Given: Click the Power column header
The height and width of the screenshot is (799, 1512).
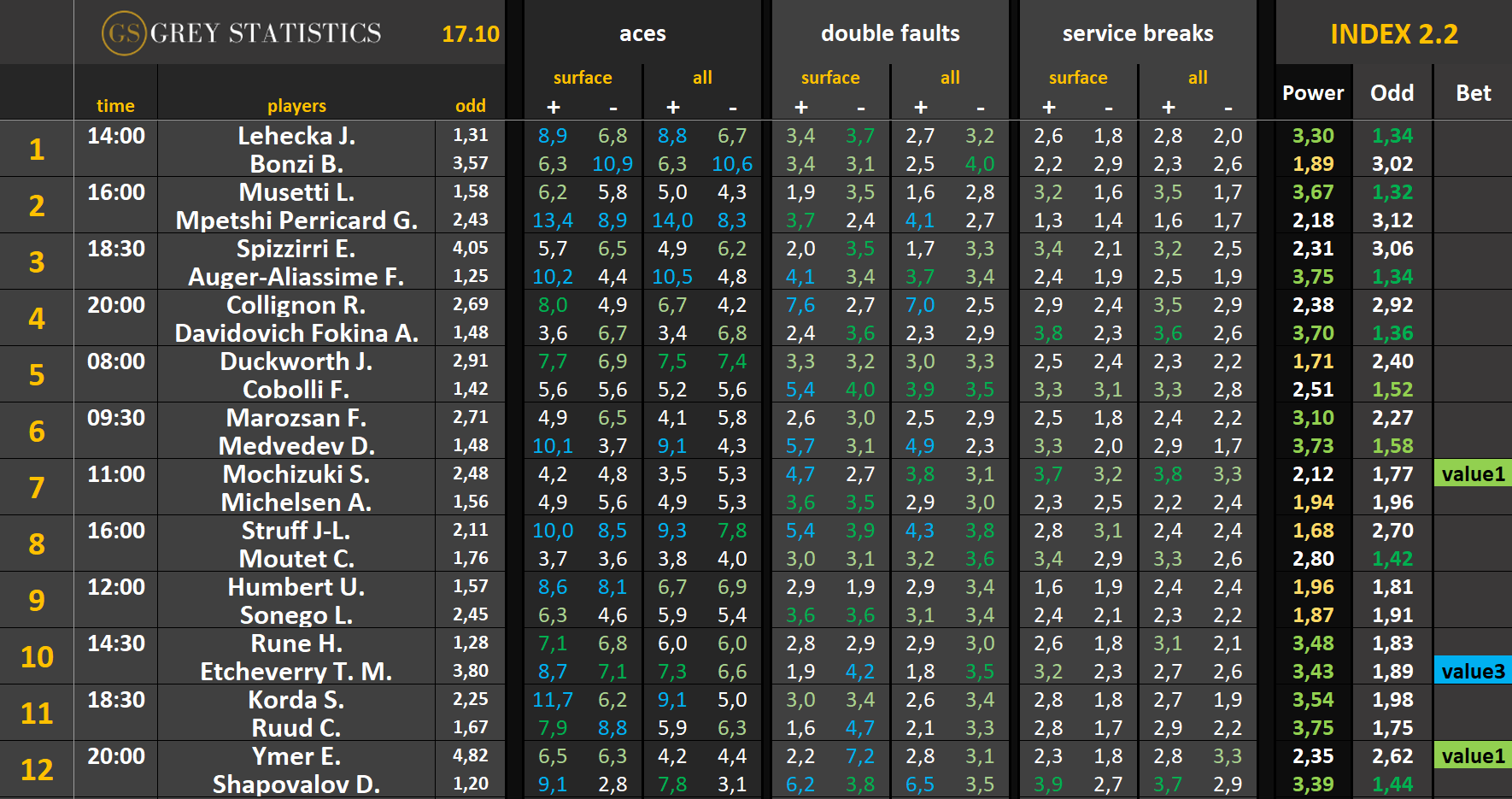Looking at the screenshot, I should coord(1313,93).
